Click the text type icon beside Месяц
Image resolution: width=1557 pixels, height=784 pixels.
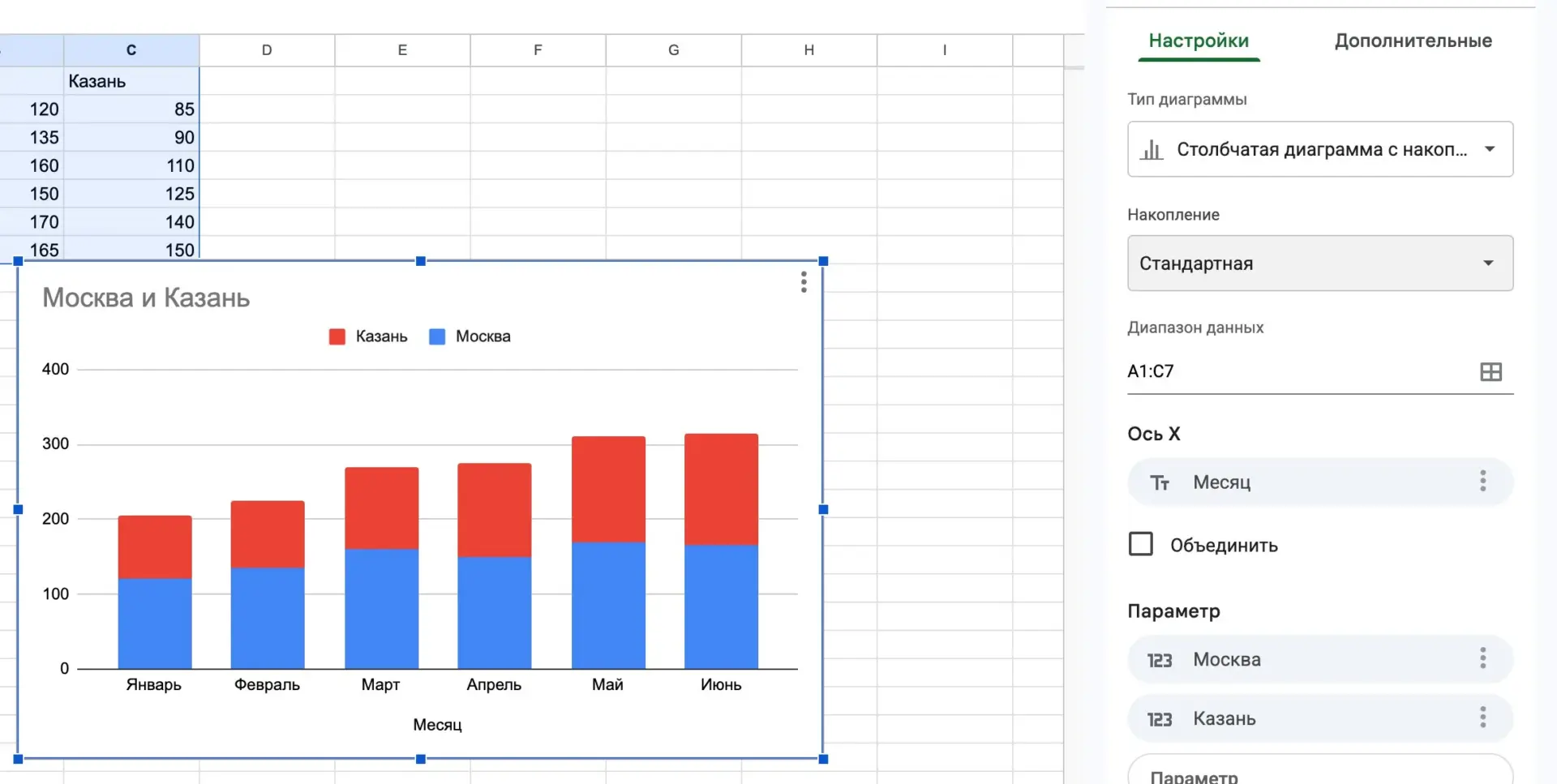coord(1160,483)
